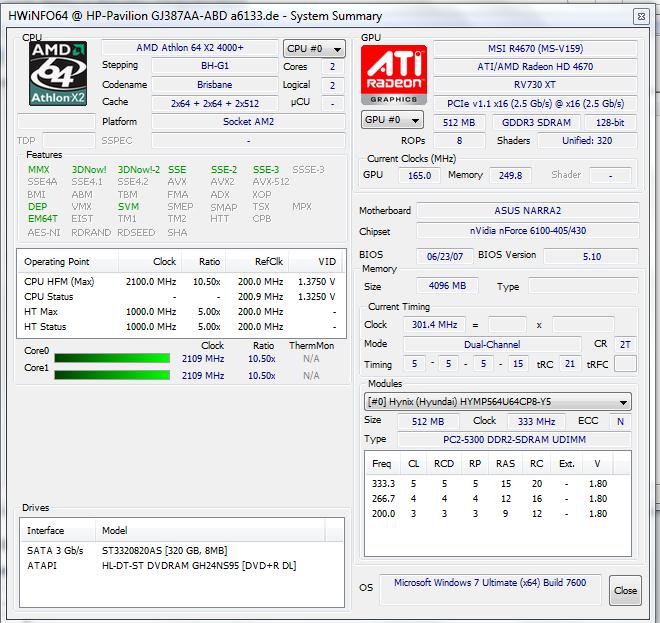Click the tRC value 21
This screenshot has width=660, height=623.
pos(570,364)
